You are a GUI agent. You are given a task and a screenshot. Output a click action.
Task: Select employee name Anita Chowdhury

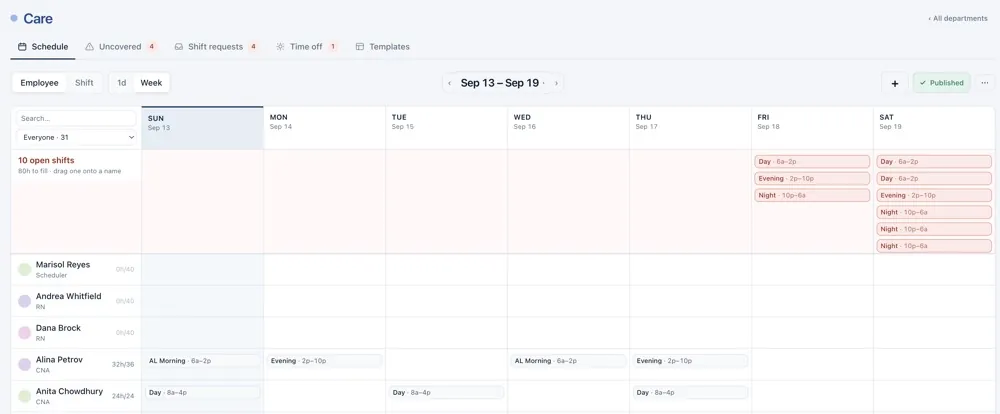(x=69, y=392)
